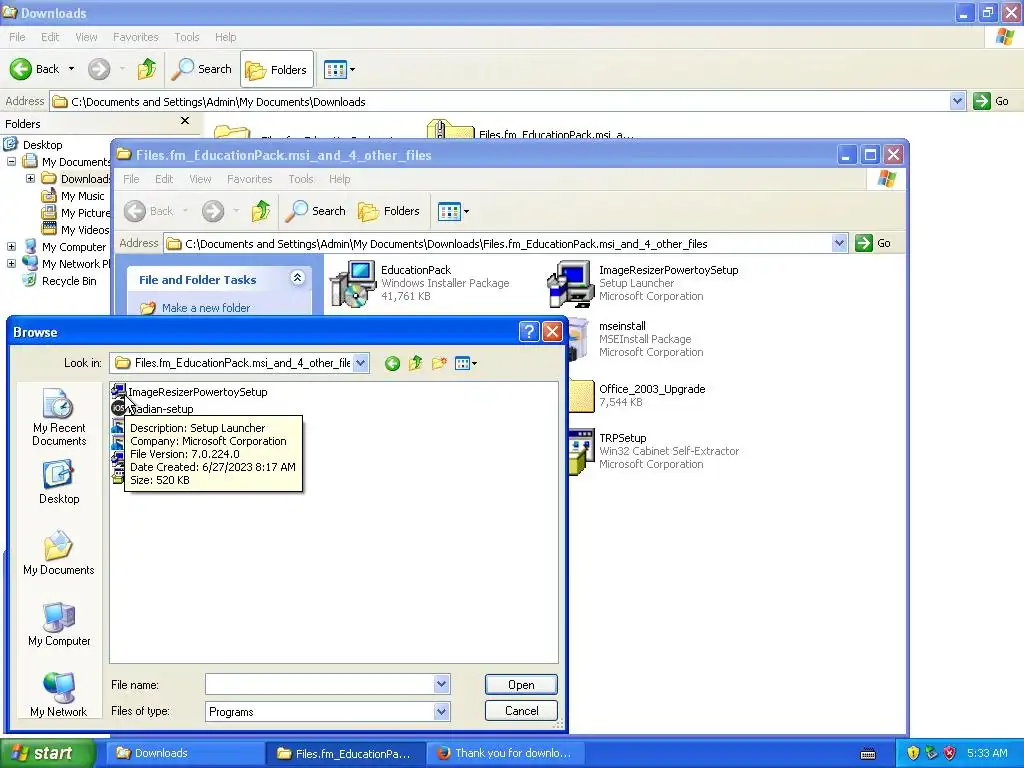Select EducationPack installer icon
Viewport: 1024px width, 768px height.
(352, 283)
